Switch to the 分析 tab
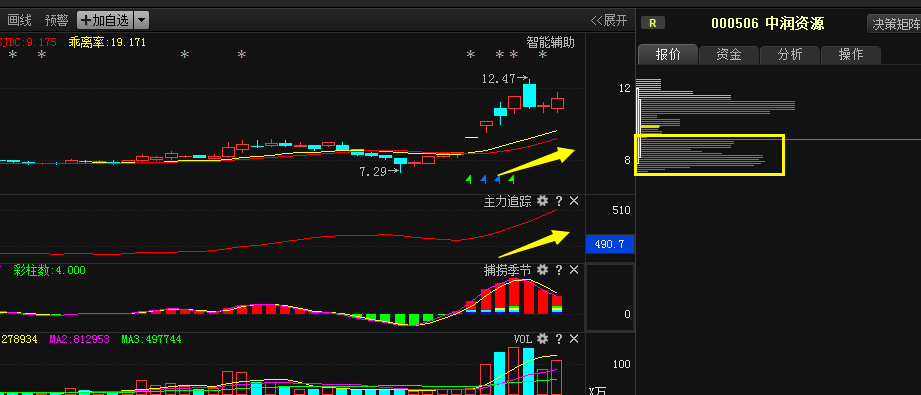The image size is (921, 395). point(790,55)
